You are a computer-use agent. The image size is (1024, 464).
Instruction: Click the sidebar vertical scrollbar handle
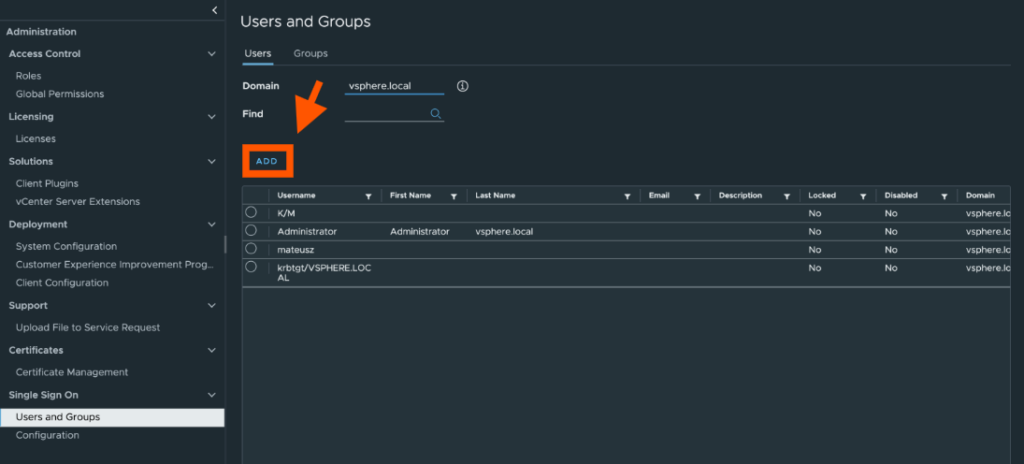pyautogui.click(x=225, y=244)
